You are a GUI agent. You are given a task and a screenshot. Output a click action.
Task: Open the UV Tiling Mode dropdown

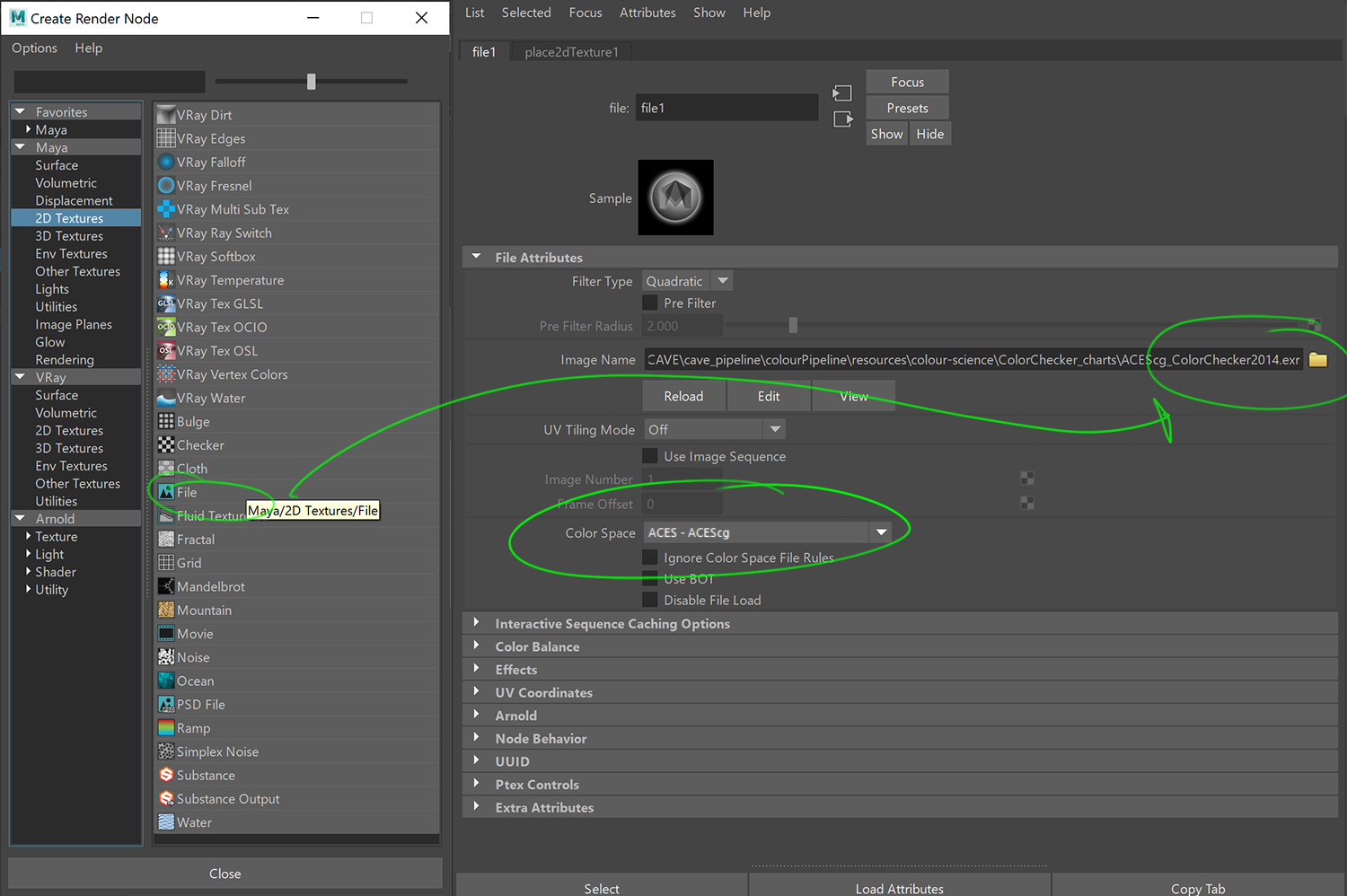point(714,430)
